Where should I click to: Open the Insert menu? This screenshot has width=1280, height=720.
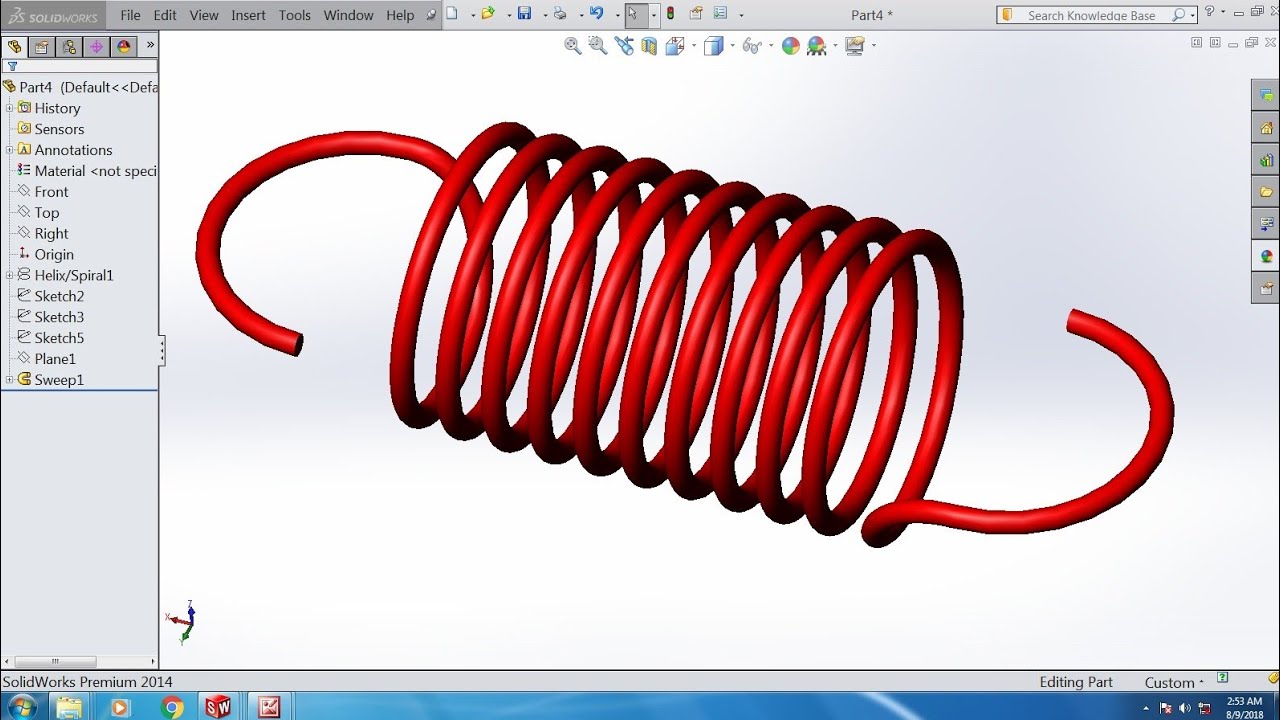(248, 15)
